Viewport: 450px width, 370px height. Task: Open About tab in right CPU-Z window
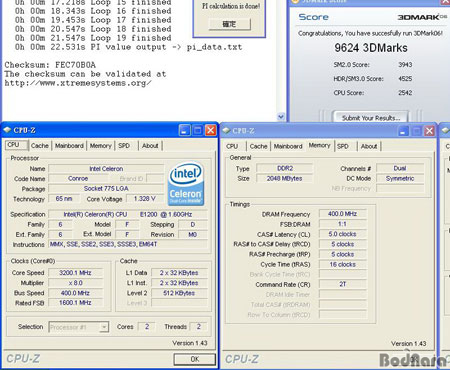(x=369, y=146)
